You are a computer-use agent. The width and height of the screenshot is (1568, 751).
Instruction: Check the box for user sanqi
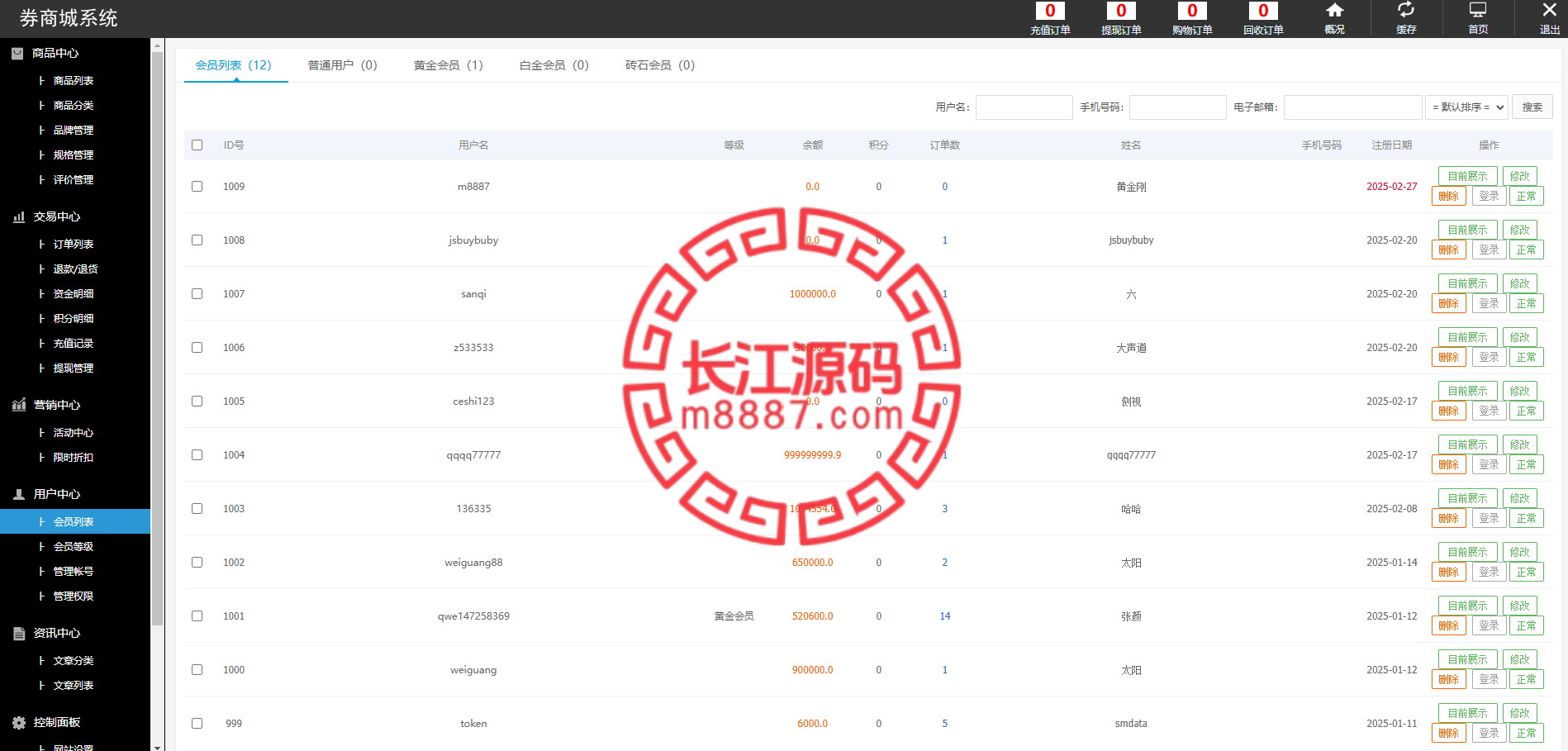click(197, 293)
